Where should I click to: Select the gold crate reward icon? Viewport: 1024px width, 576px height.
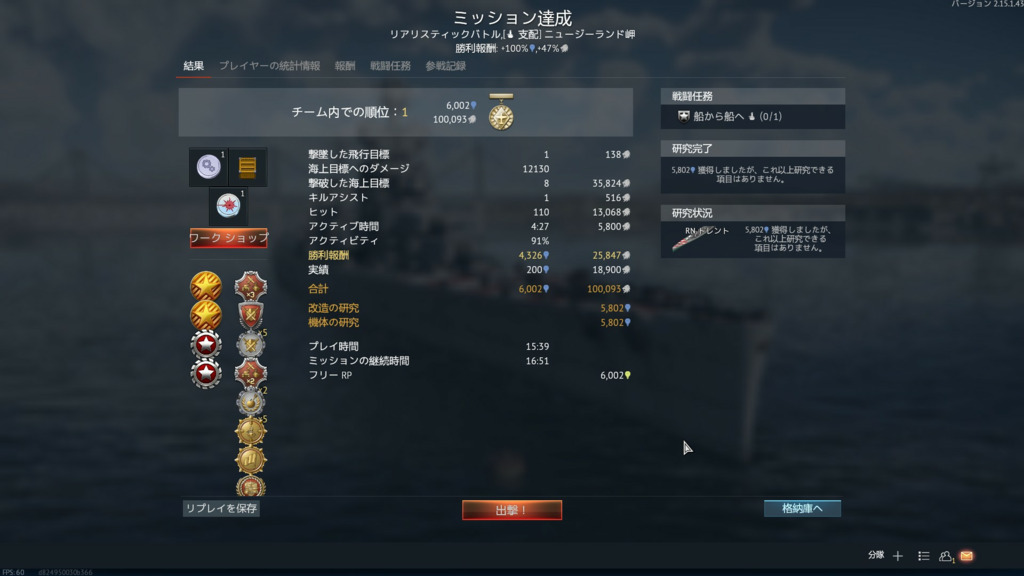coord(248,167)
